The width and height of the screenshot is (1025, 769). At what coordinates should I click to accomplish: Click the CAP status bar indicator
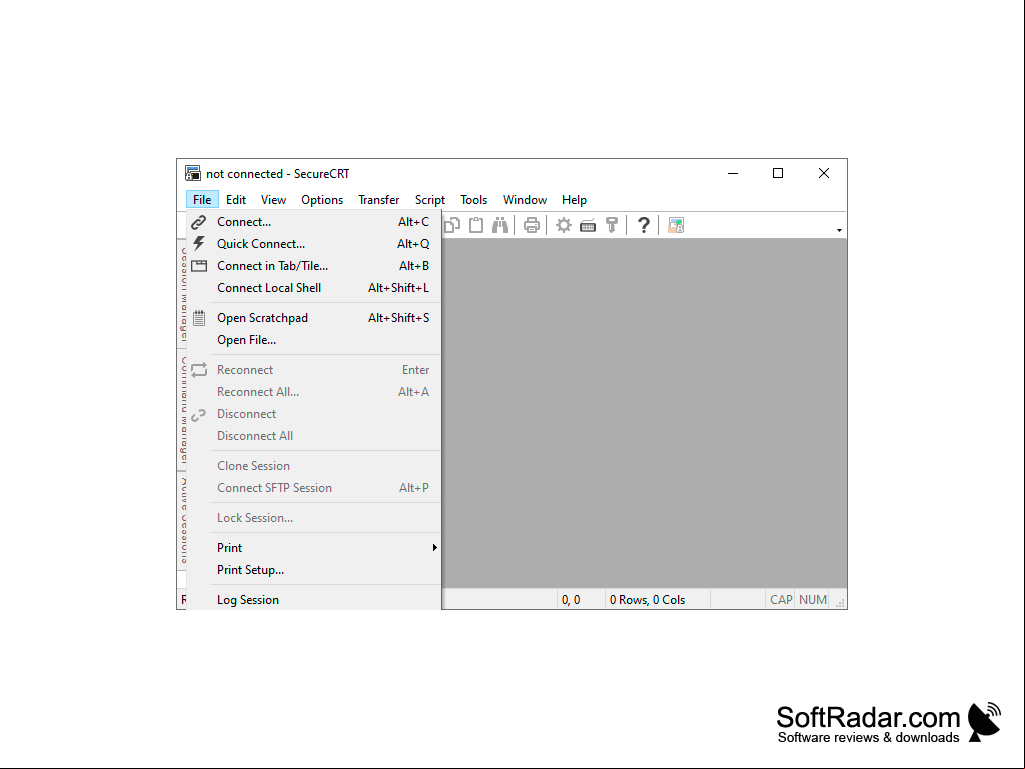click(781, 600)
